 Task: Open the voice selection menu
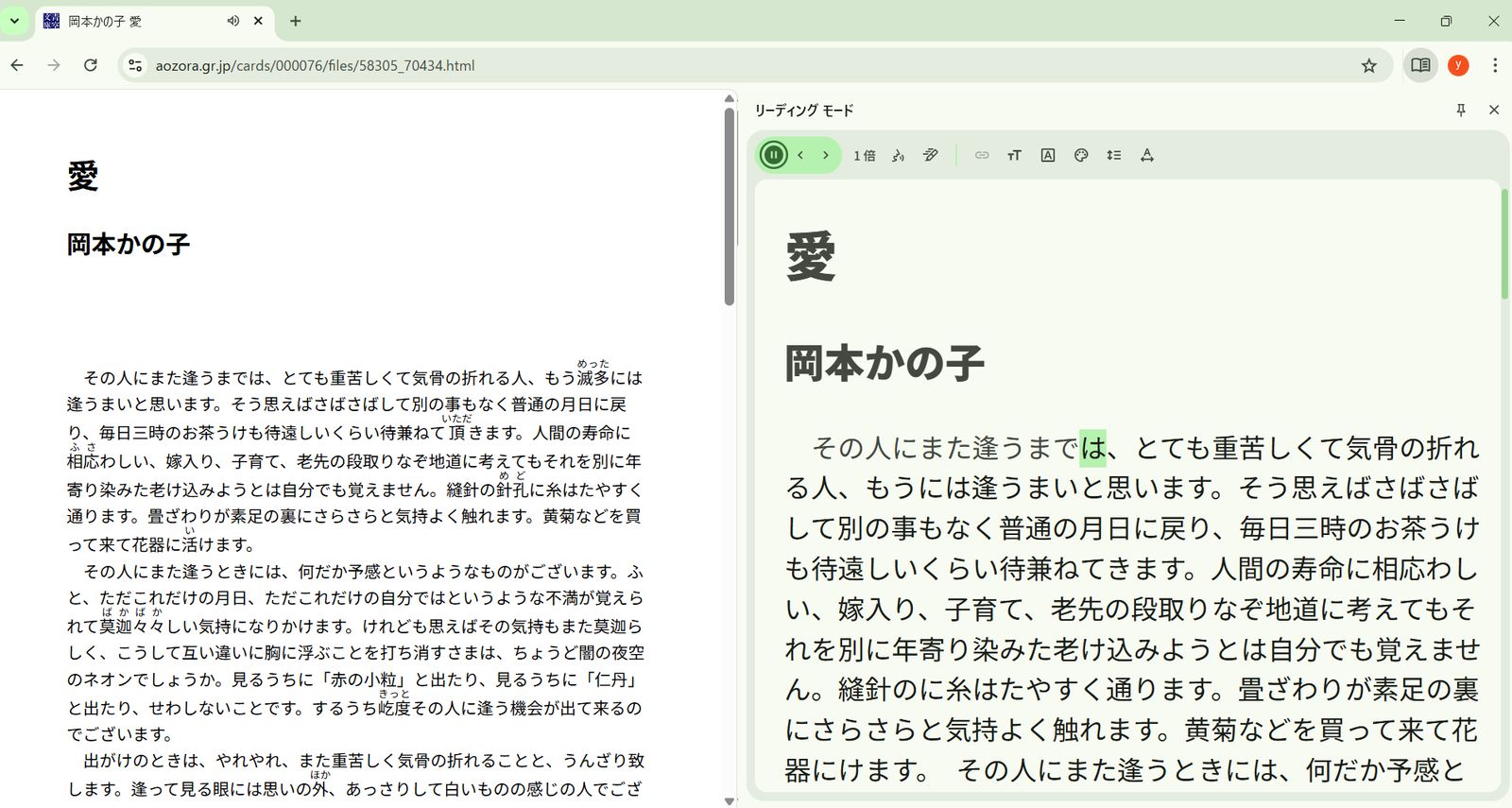[x=898, y=155]
